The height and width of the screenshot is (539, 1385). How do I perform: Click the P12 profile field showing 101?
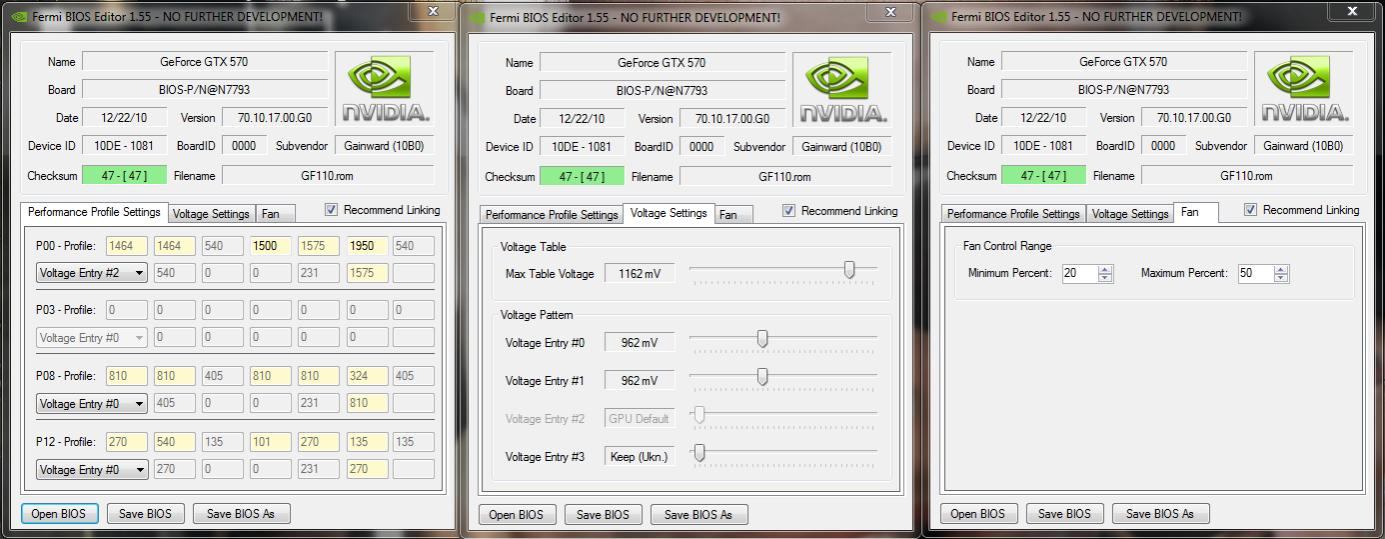tap(270, 442)
